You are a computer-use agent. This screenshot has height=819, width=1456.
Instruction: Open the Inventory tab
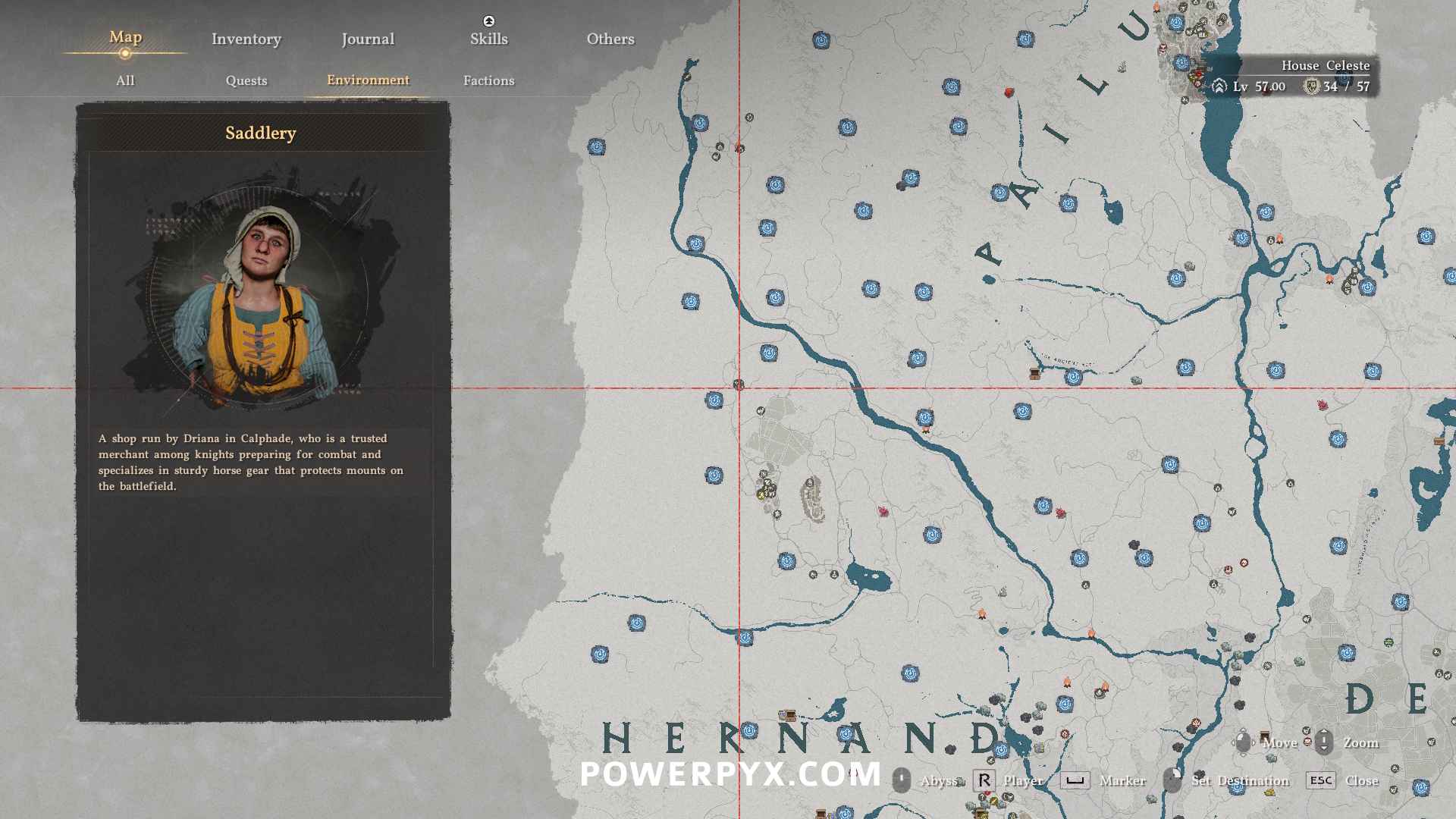246,39
